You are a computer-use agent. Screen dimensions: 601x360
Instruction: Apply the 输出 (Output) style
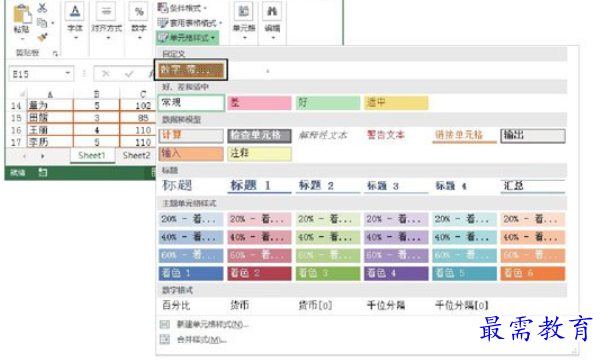[533, 135]
